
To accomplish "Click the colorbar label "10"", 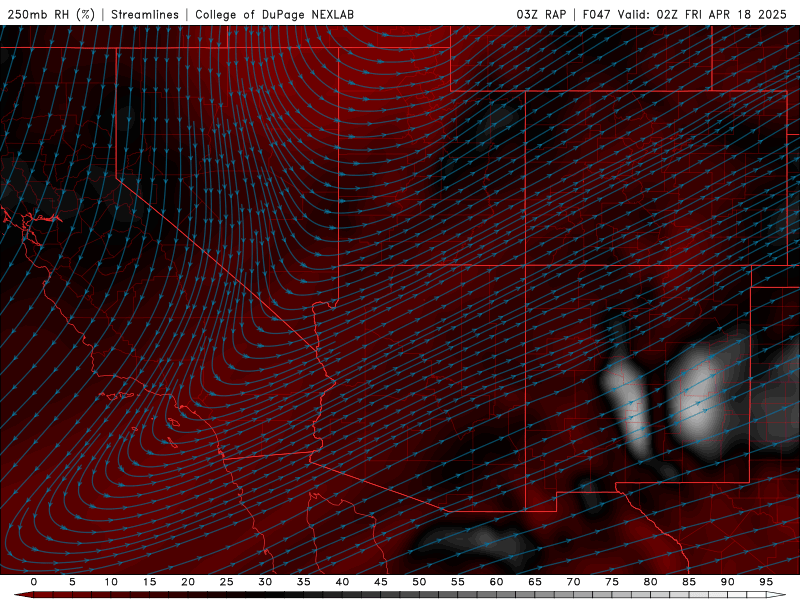I will (111, 582).
